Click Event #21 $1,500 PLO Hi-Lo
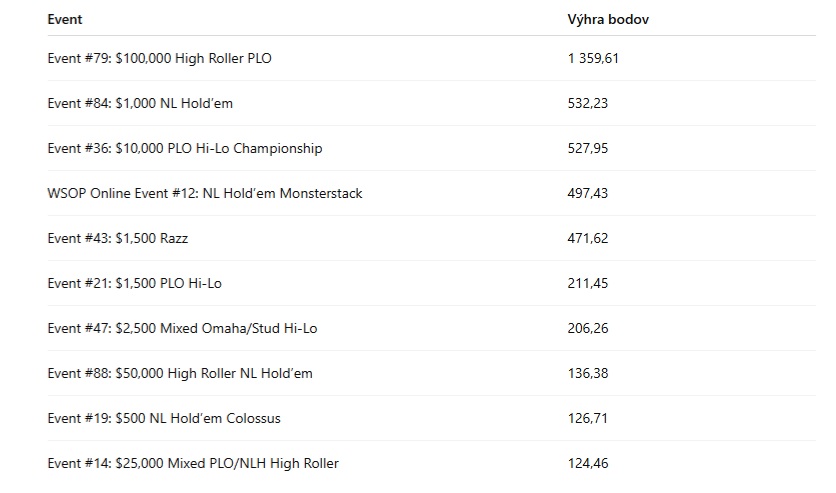836x493 pixels. click(x=134, y=283)
